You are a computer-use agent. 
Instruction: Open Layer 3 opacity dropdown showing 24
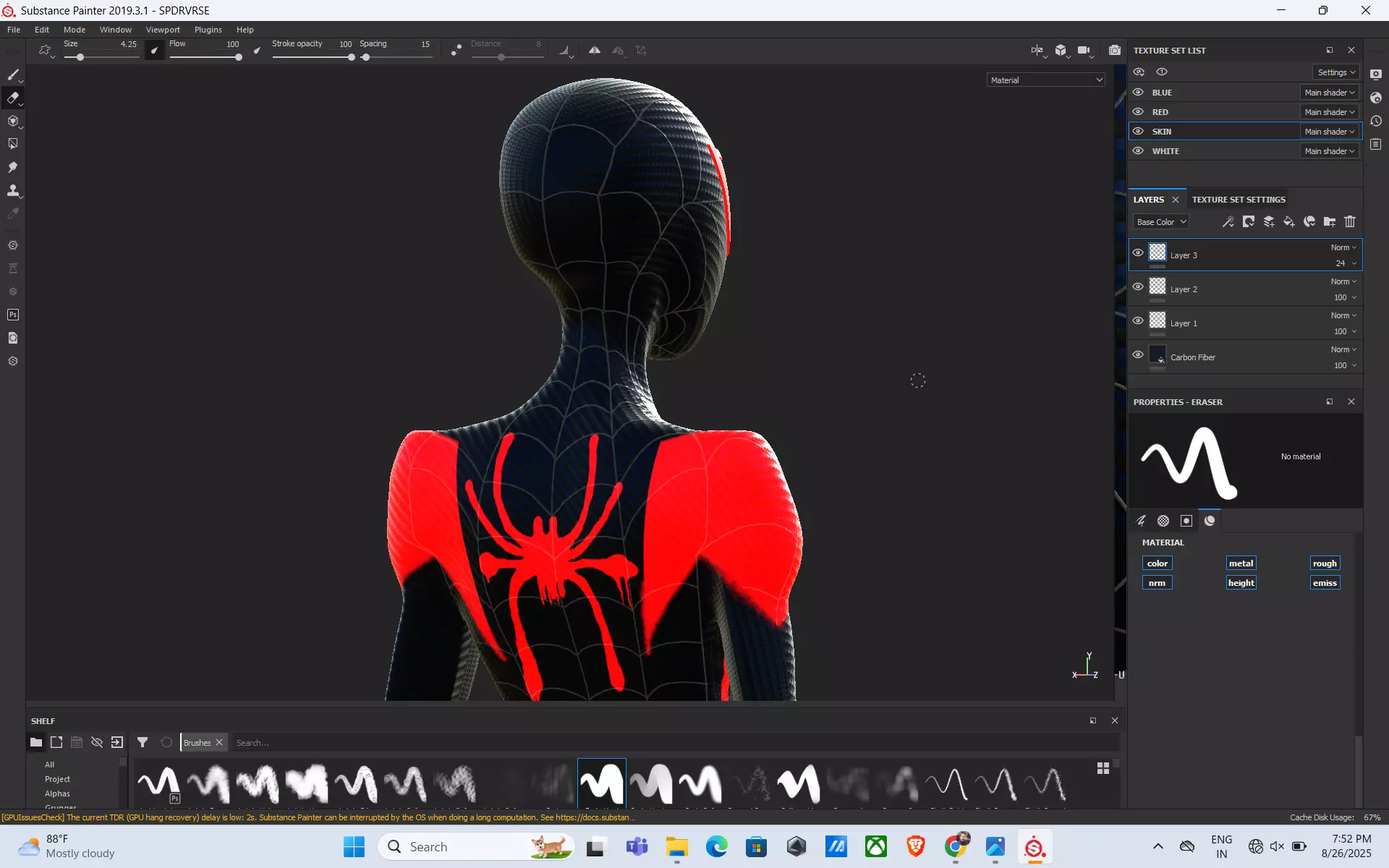tap(1346, 263)
